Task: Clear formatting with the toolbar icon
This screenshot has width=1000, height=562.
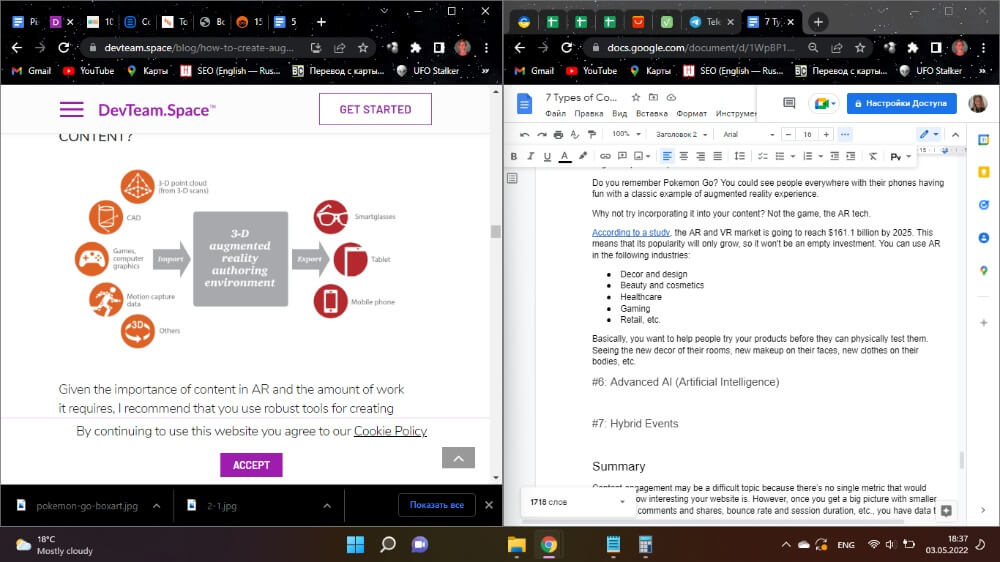Action: click(x=872, y=156)
